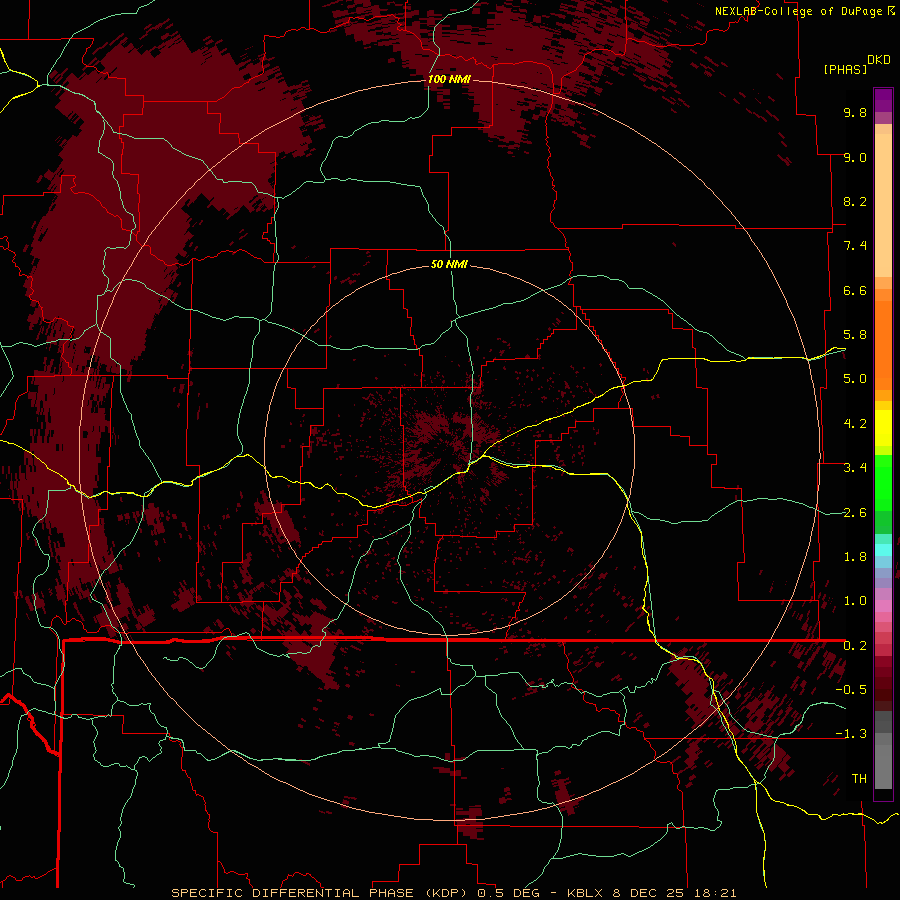This screenshot has width=900, height=900.
Task: Click the 100 NMI range ring label
Action: pos(449,79)
